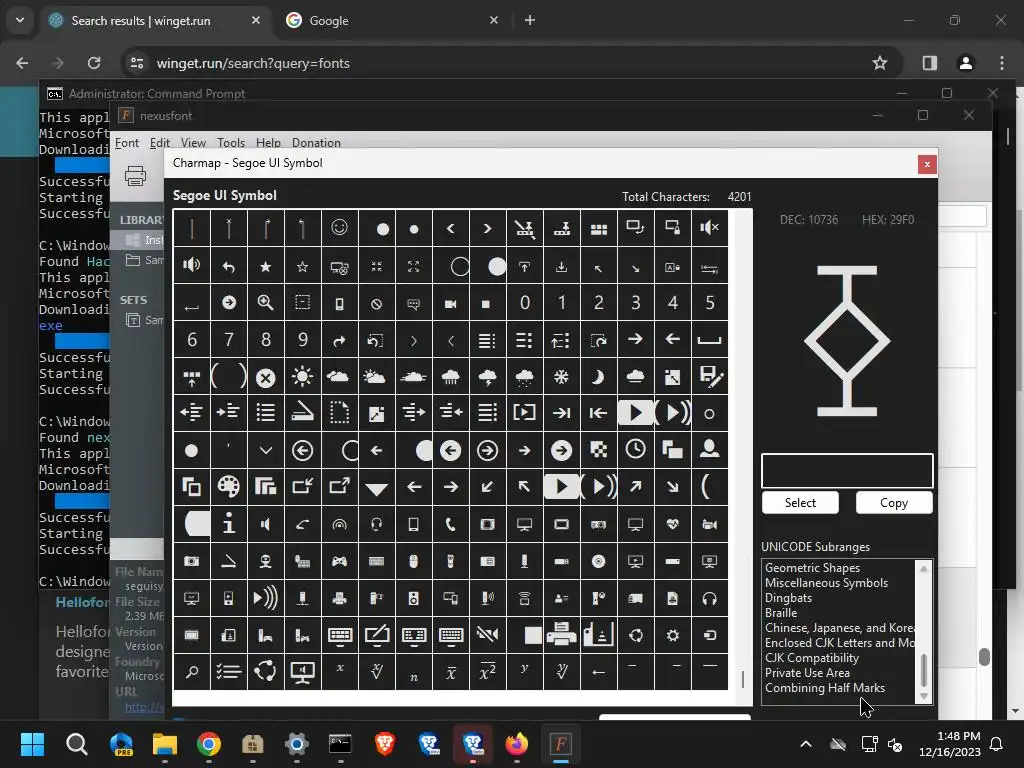Click the Copy button in charmap
Screen dimensions: 1024x768
point(893,502)
